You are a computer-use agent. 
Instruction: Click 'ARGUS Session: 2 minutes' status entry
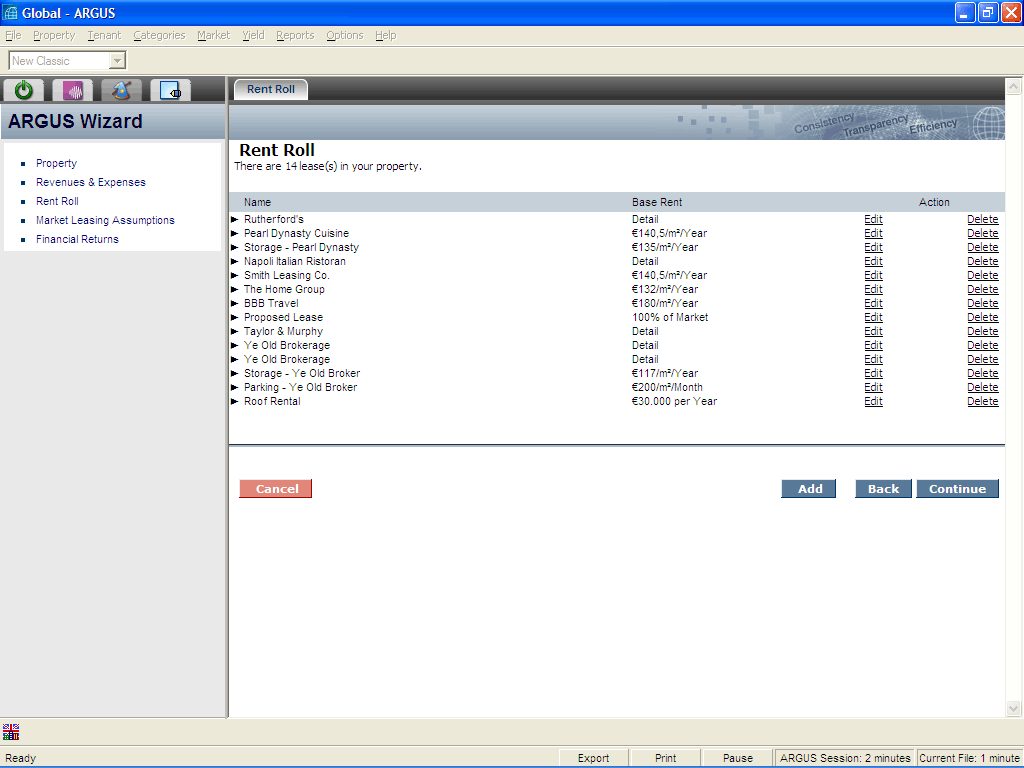[845, 758]
